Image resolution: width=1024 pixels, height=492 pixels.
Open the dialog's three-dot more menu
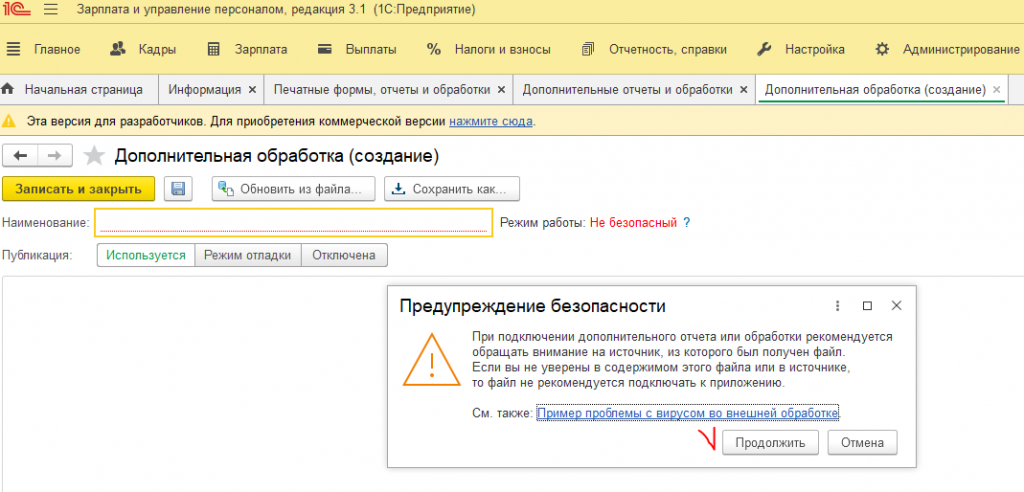(x=837, y=306)
